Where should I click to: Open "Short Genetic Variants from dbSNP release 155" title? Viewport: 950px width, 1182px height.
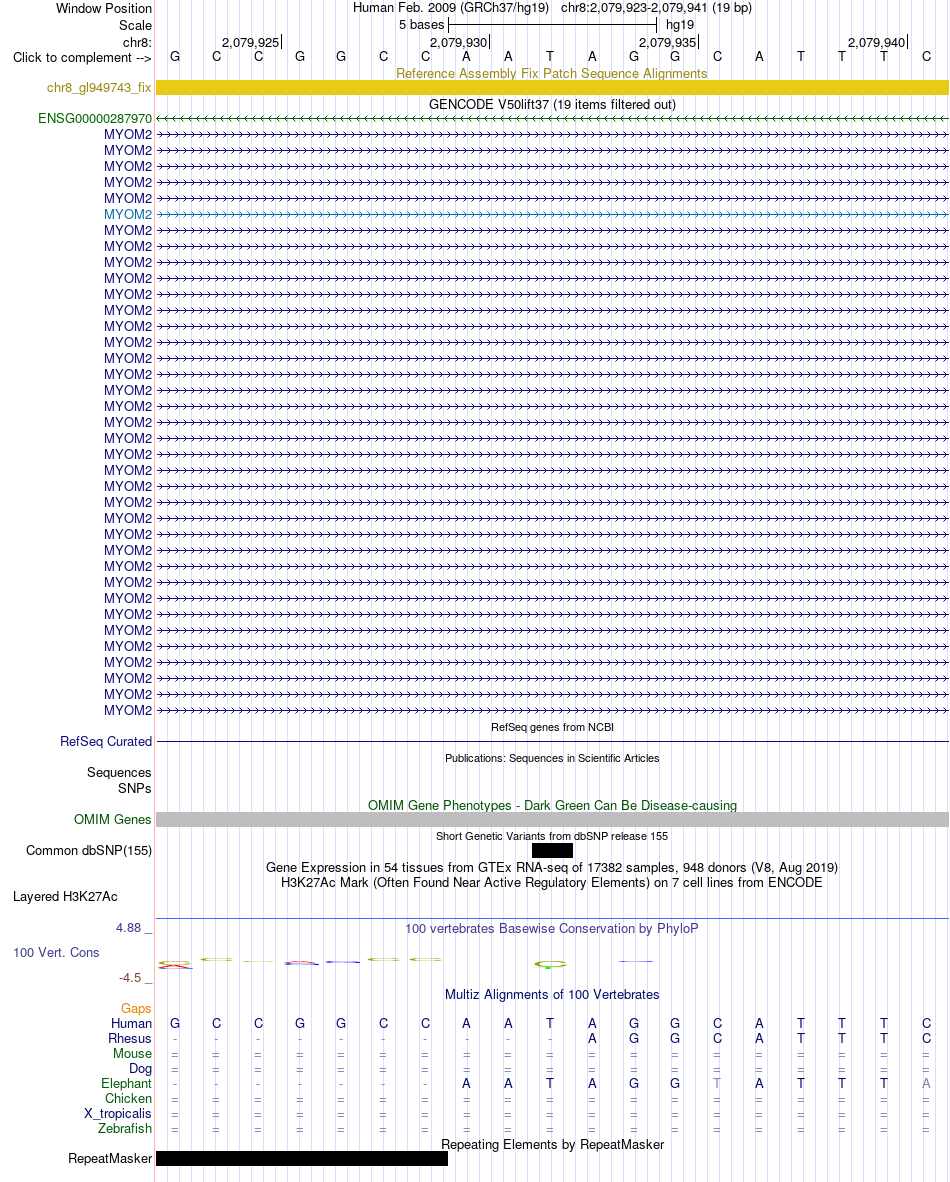coord(552,836)
